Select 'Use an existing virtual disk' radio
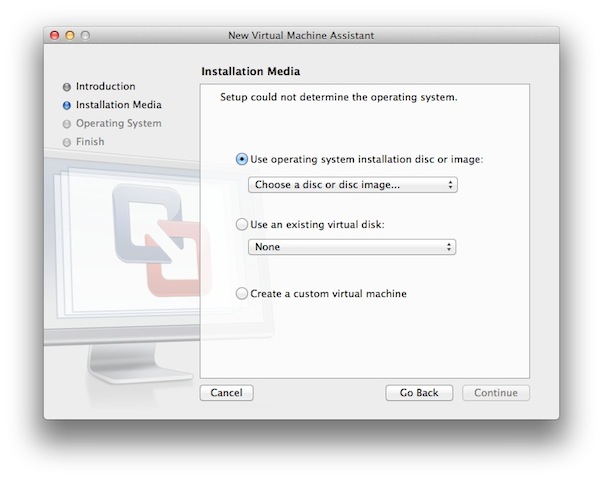 tap(242, 224)
